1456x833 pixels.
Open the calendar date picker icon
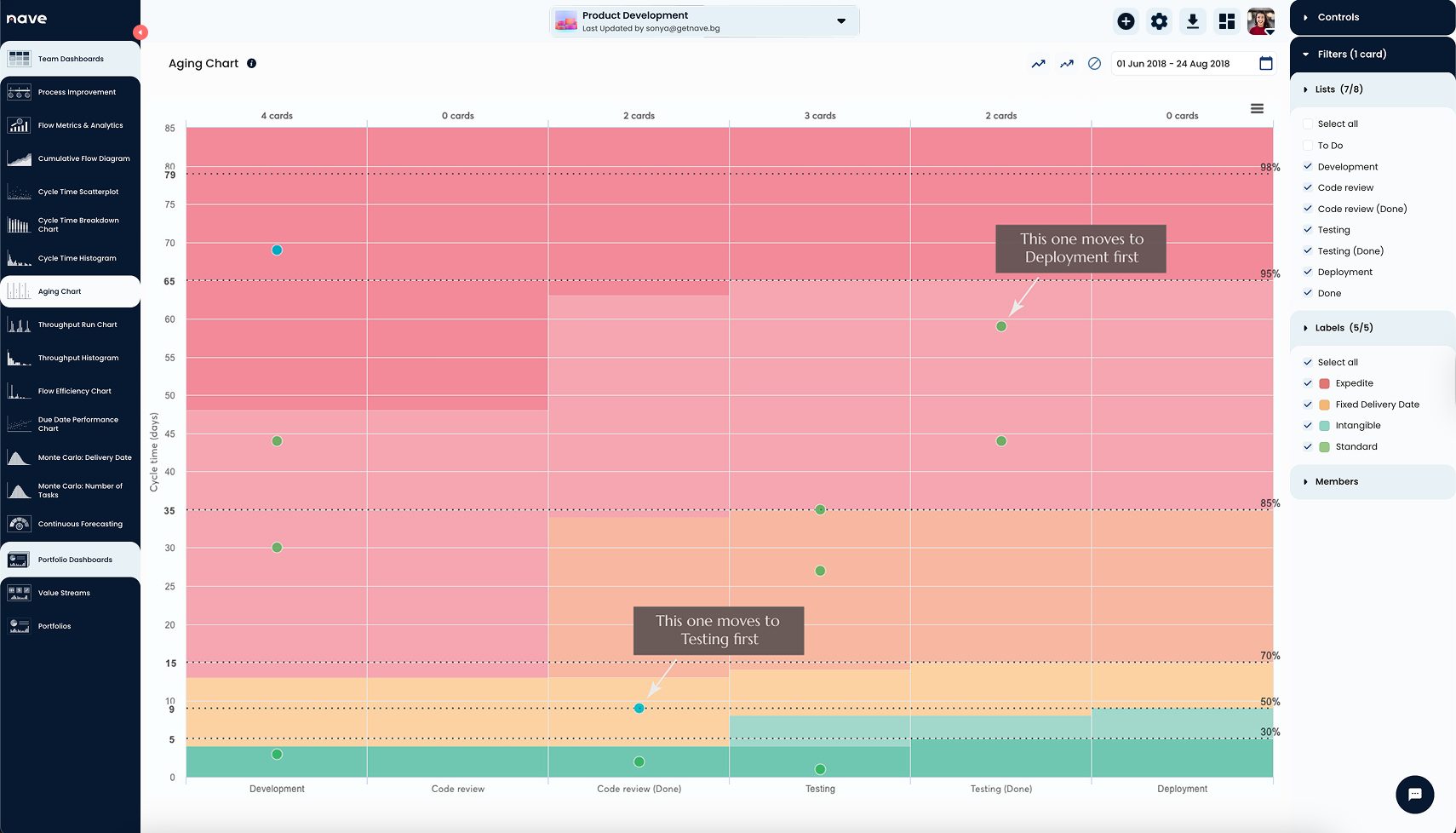[1265, 63]
